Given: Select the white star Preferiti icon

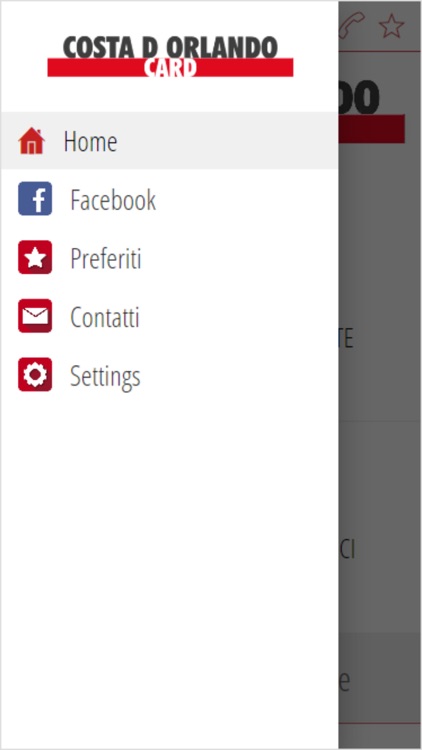Looking at the screenshot, I should tap(35, 257).
